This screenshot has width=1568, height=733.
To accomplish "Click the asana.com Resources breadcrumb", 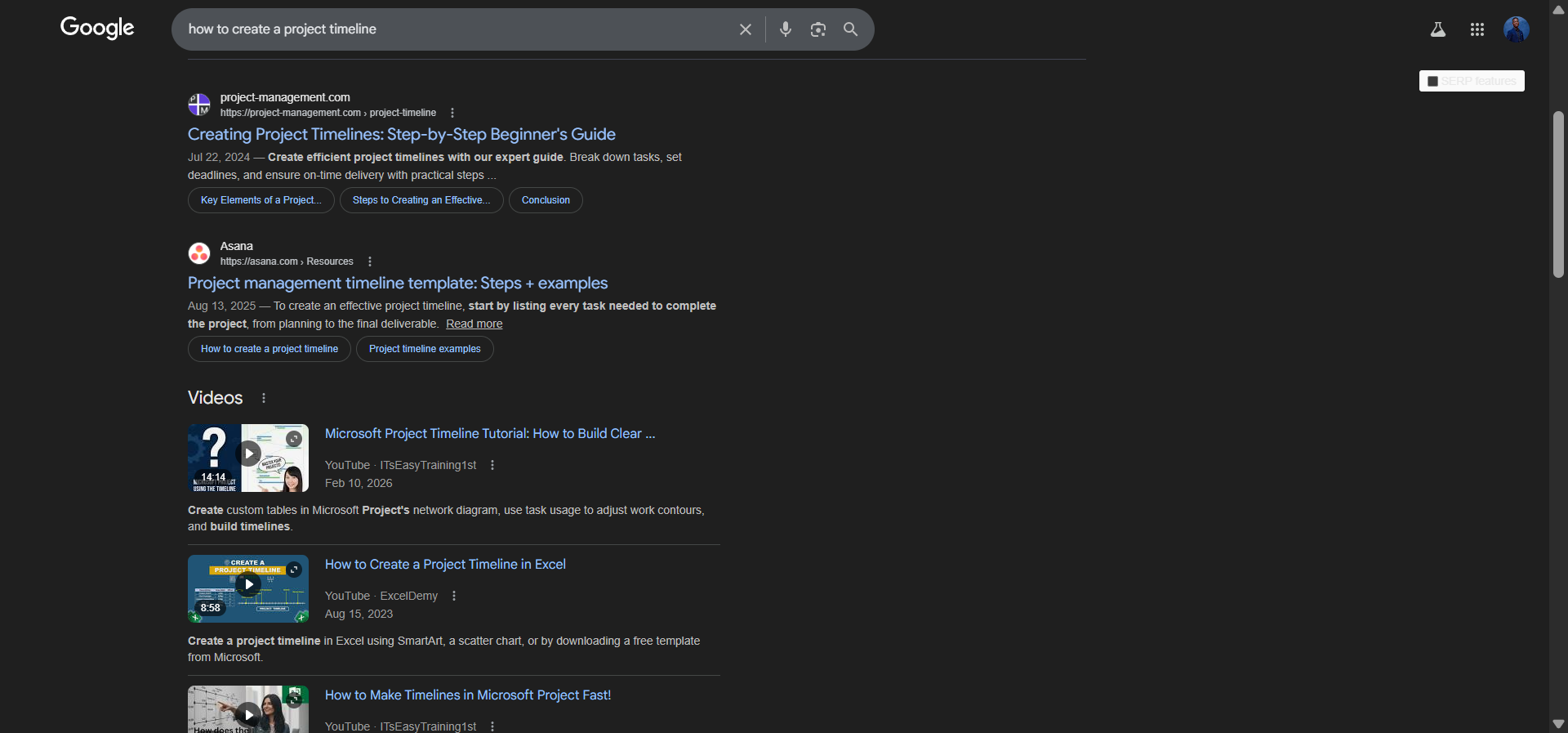I will [287, 261].
